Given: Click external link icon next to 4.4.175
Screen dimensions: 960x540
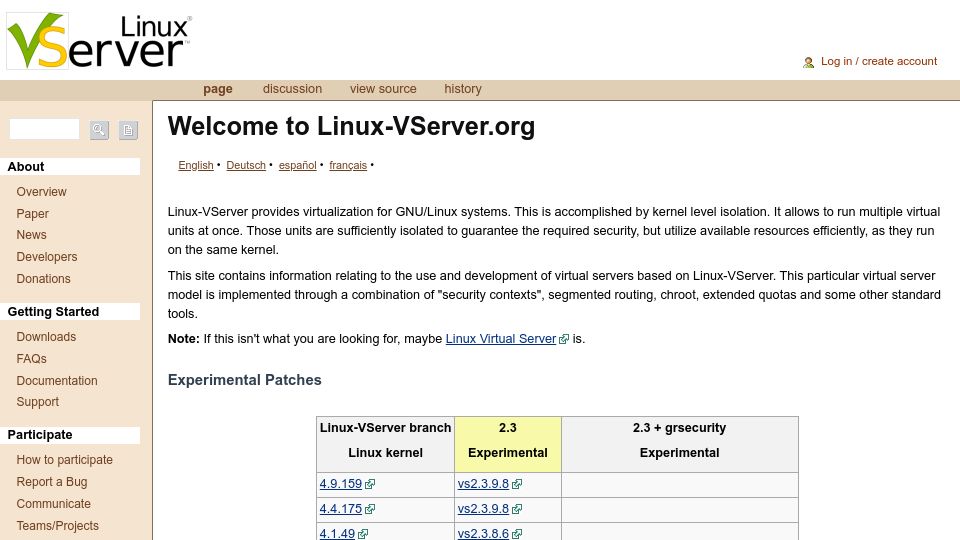Looking at the screenshot, I should click(x=370, y=509).
